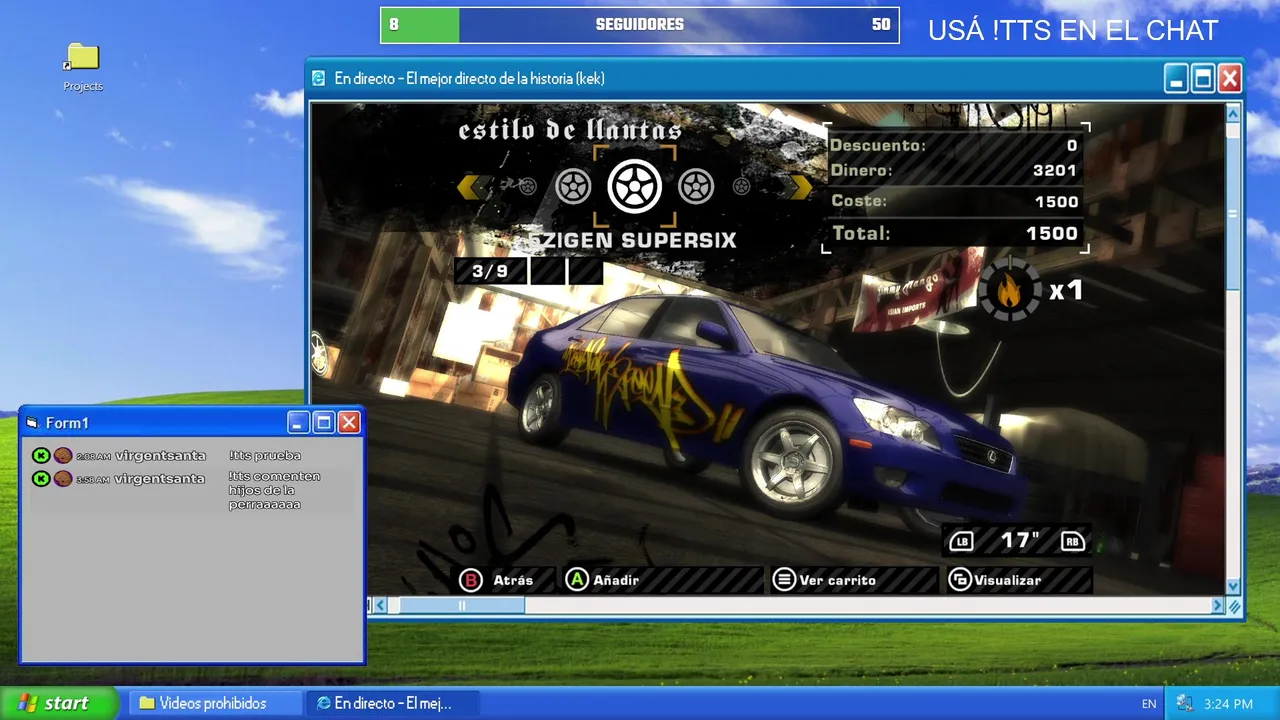1280x720 pixels.
Task: Click the SEGUIDORES follower goal progress bar
Action: pos(640,25)
